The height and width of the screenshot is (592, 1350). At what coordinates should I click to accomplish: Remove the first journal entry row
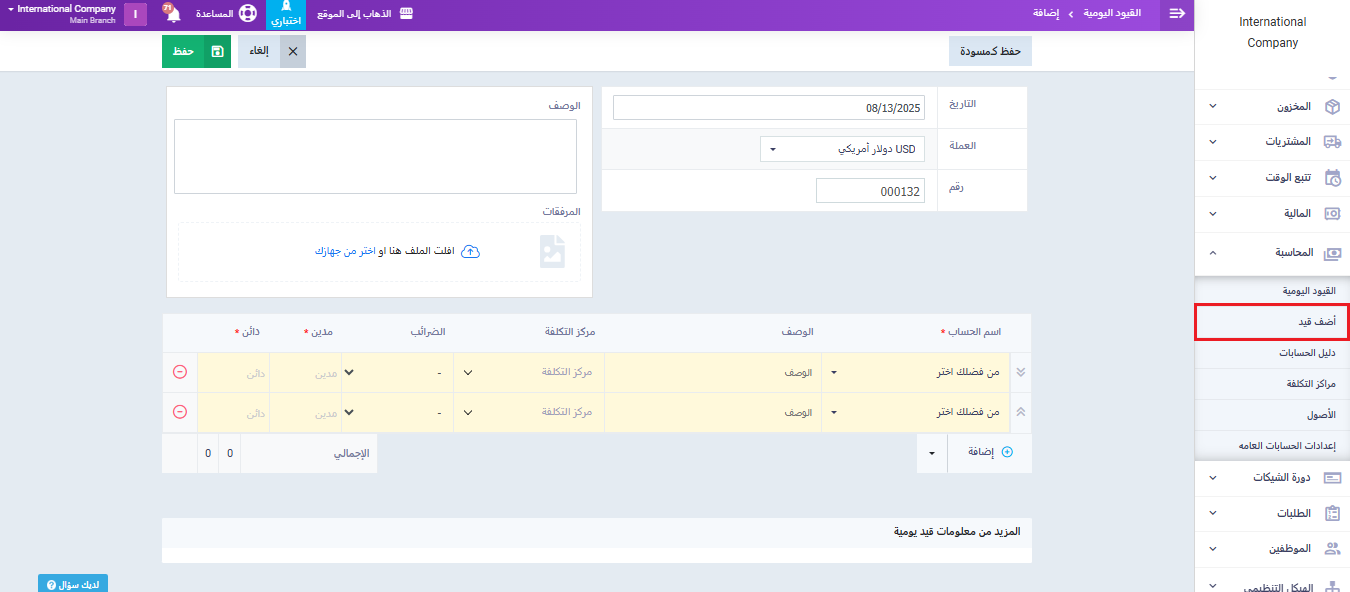pyautogui.click(x=180, y=372)
